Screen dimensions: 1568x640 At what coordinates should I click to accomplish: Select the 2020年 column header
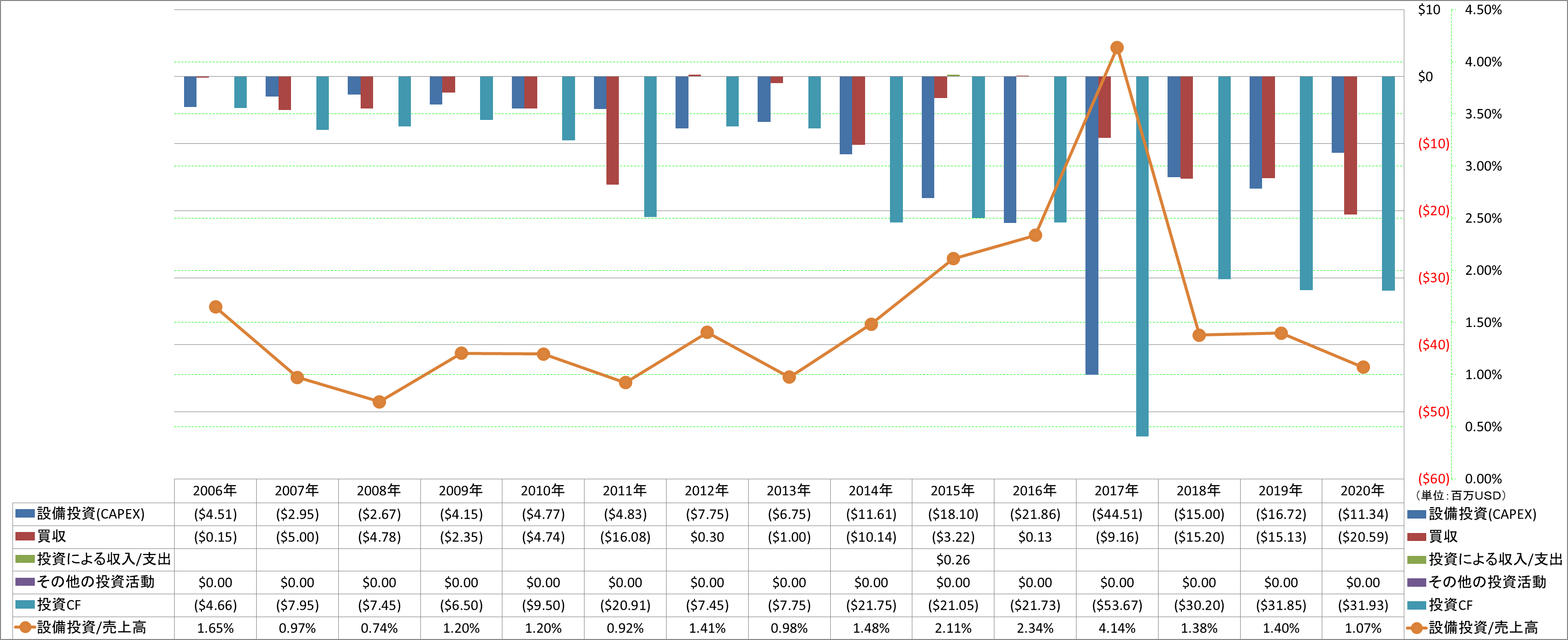1363,490
